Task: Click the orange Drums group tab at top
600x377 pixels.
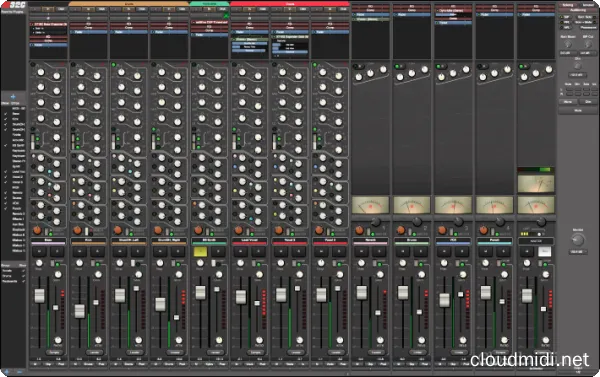Action: click(129, 4)
